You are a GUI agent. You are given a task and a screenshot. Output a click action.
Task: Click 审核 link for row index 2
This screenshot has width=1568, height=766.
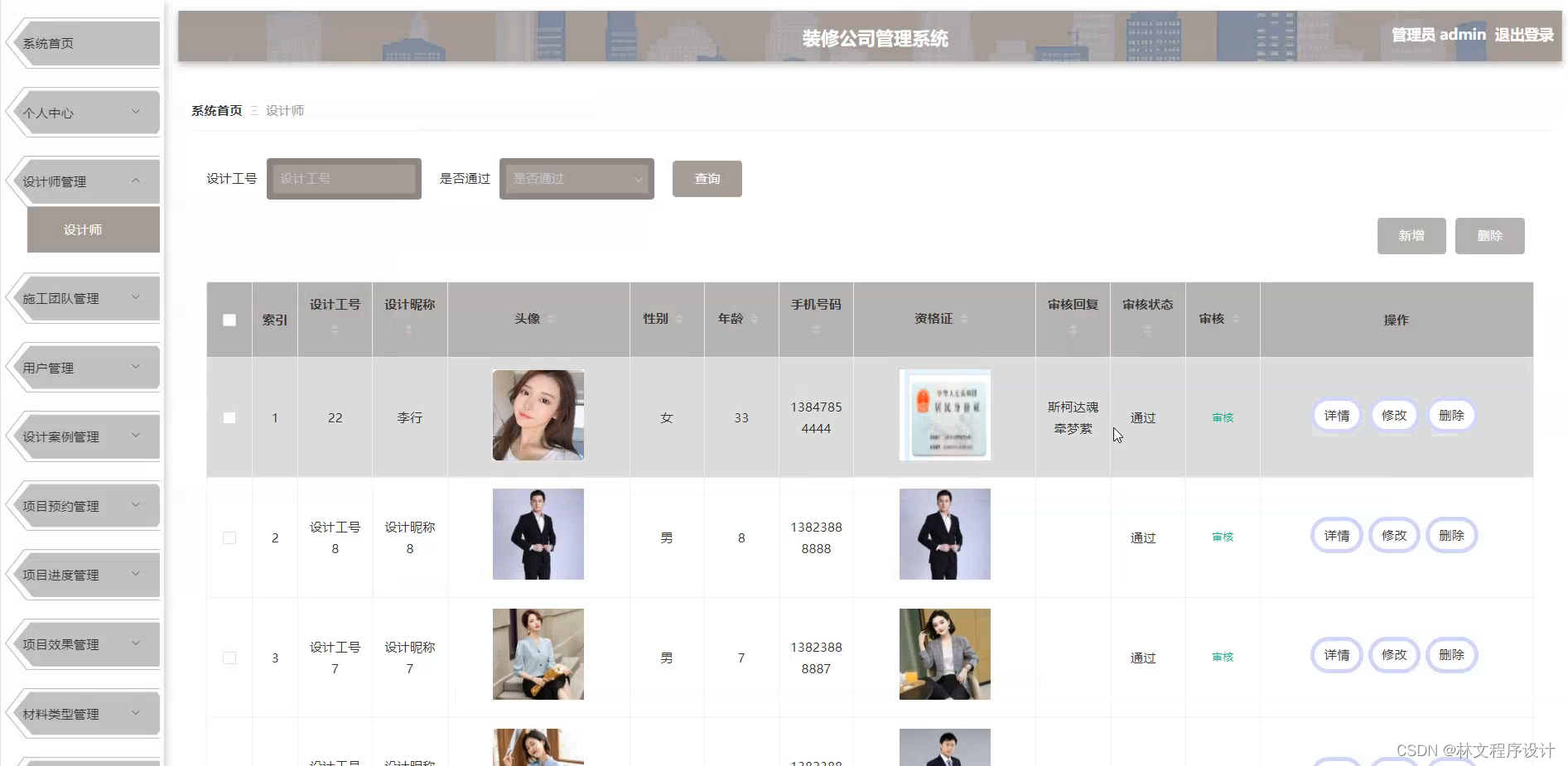(1223, 537)
